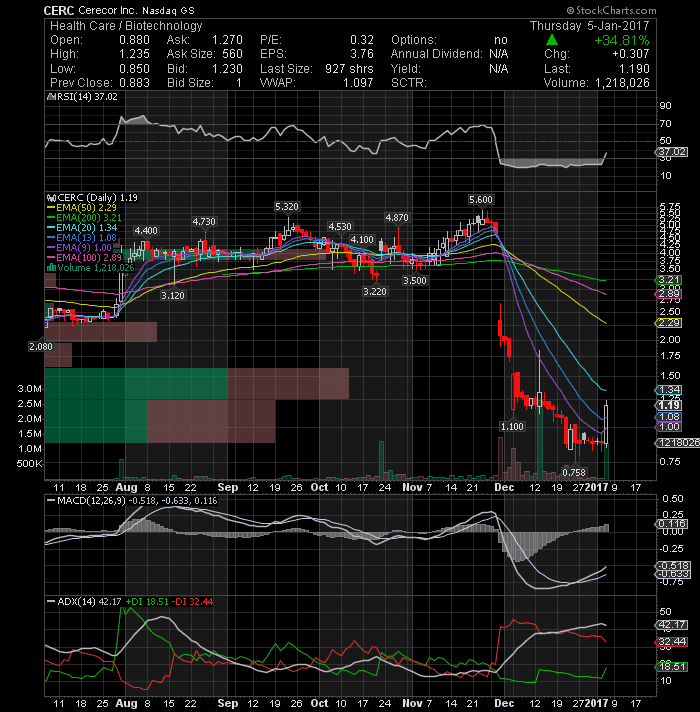Click the 'EMA(13) 1.08' legend entry

click(x=86, y=238)
